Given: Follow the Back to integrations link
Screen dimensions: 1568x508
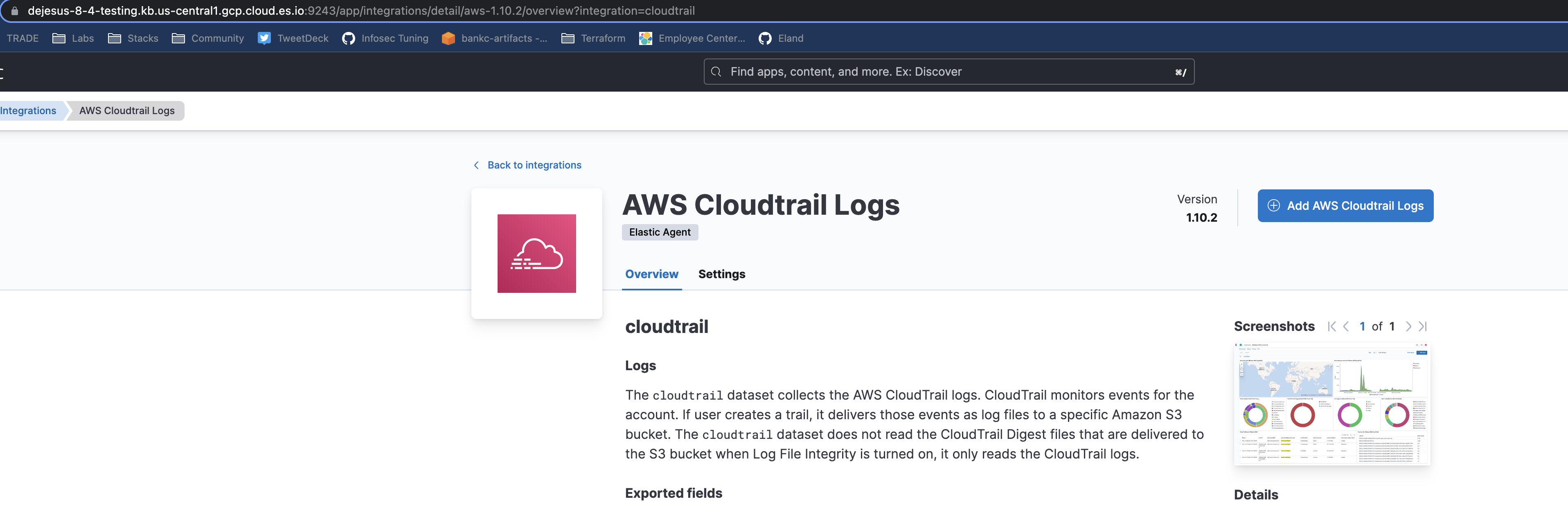Looking at the screenshot, I should pyautogui.click(x=534, y=165).
